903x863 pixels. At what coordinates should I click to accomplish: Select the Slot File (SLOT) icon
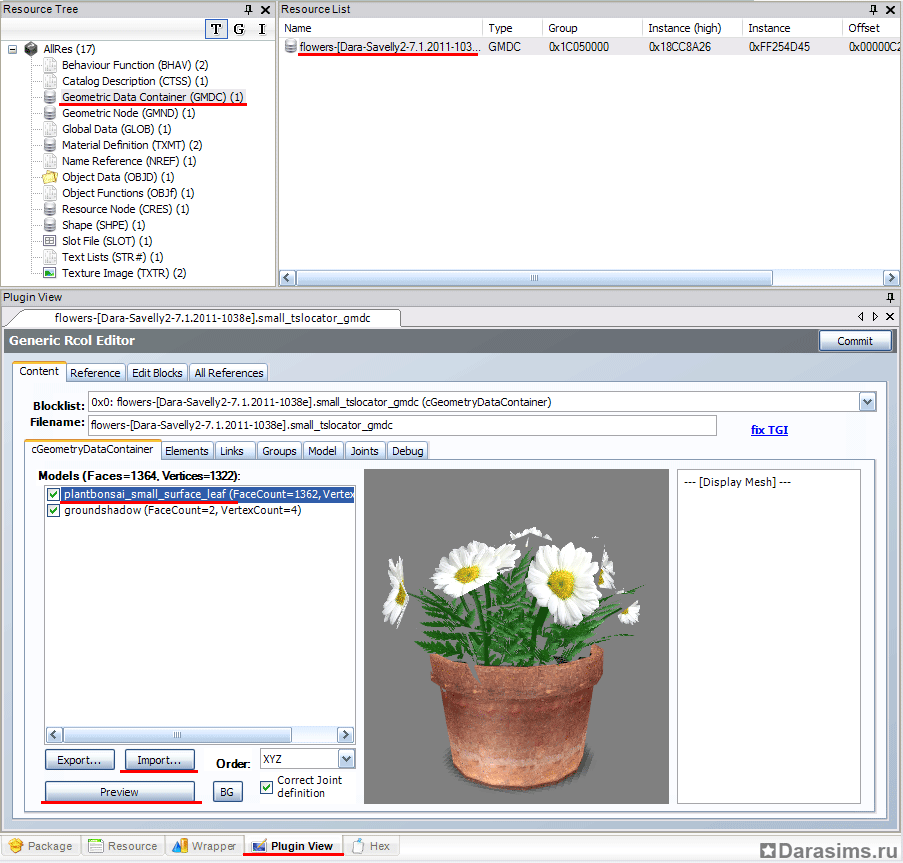[x=50, y=241]
